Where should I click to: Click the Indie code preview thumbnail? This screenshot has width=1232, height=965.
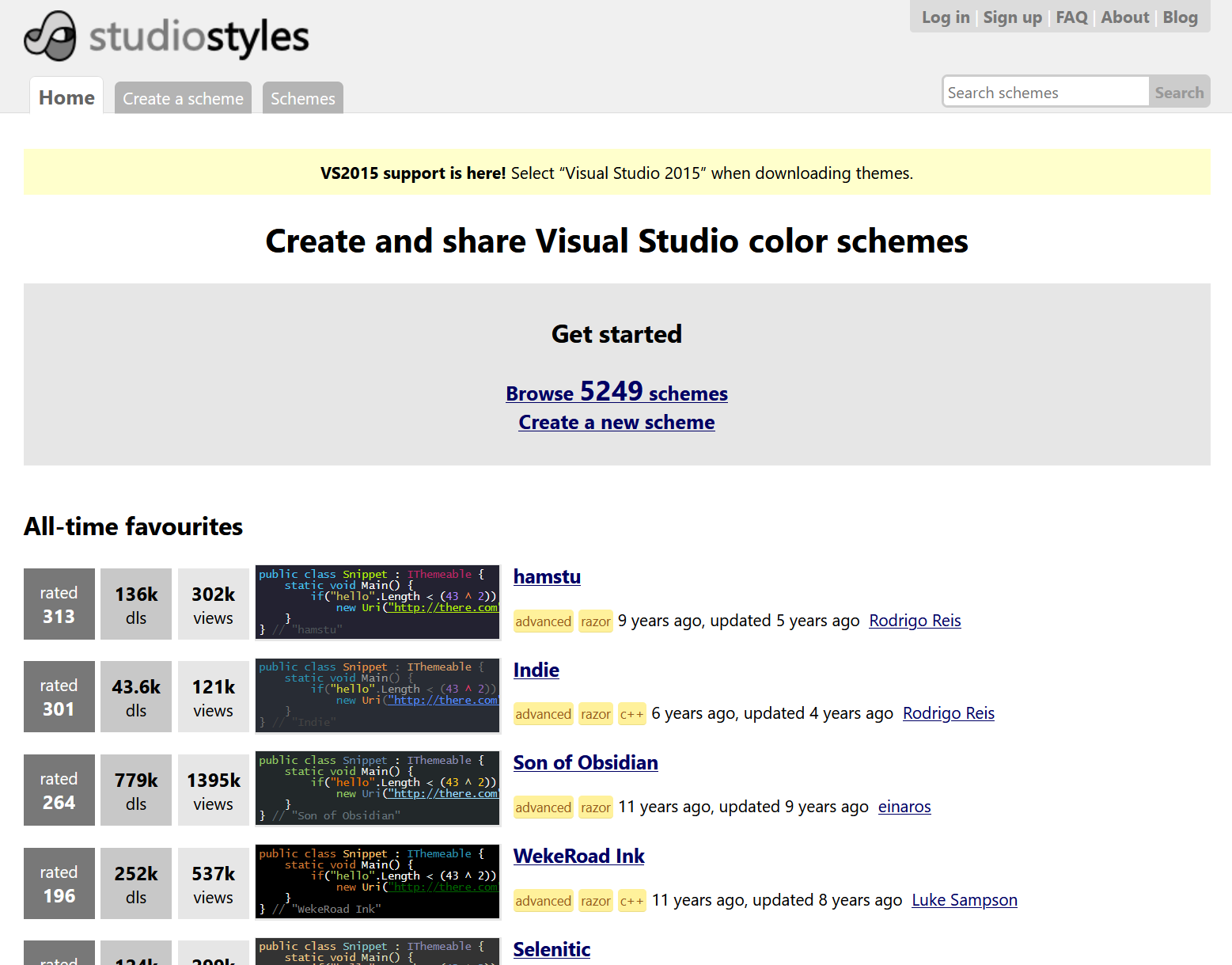pos(377,695)
